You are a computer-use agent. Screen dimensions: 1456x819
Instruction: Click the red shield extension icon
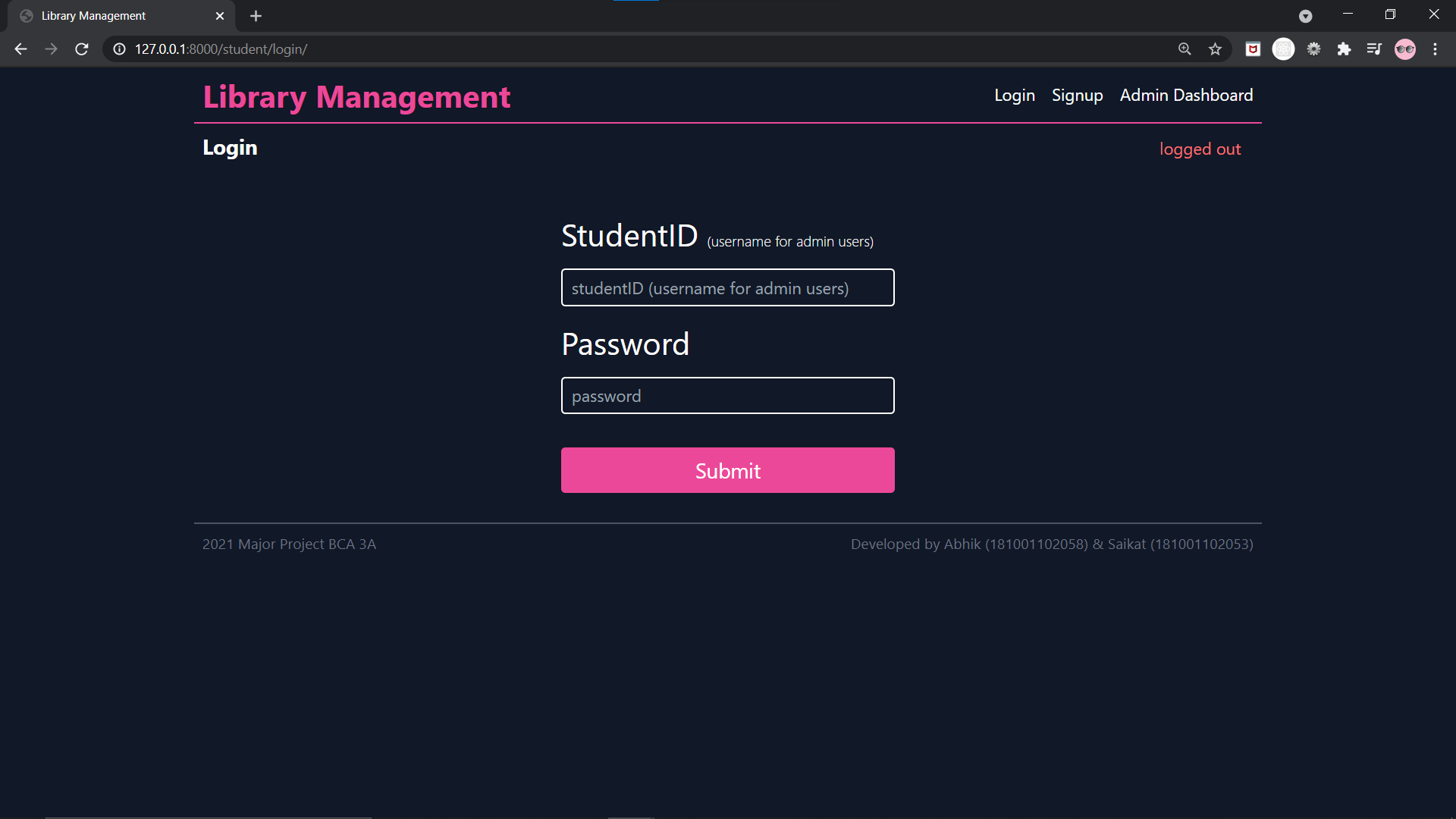1253,49
